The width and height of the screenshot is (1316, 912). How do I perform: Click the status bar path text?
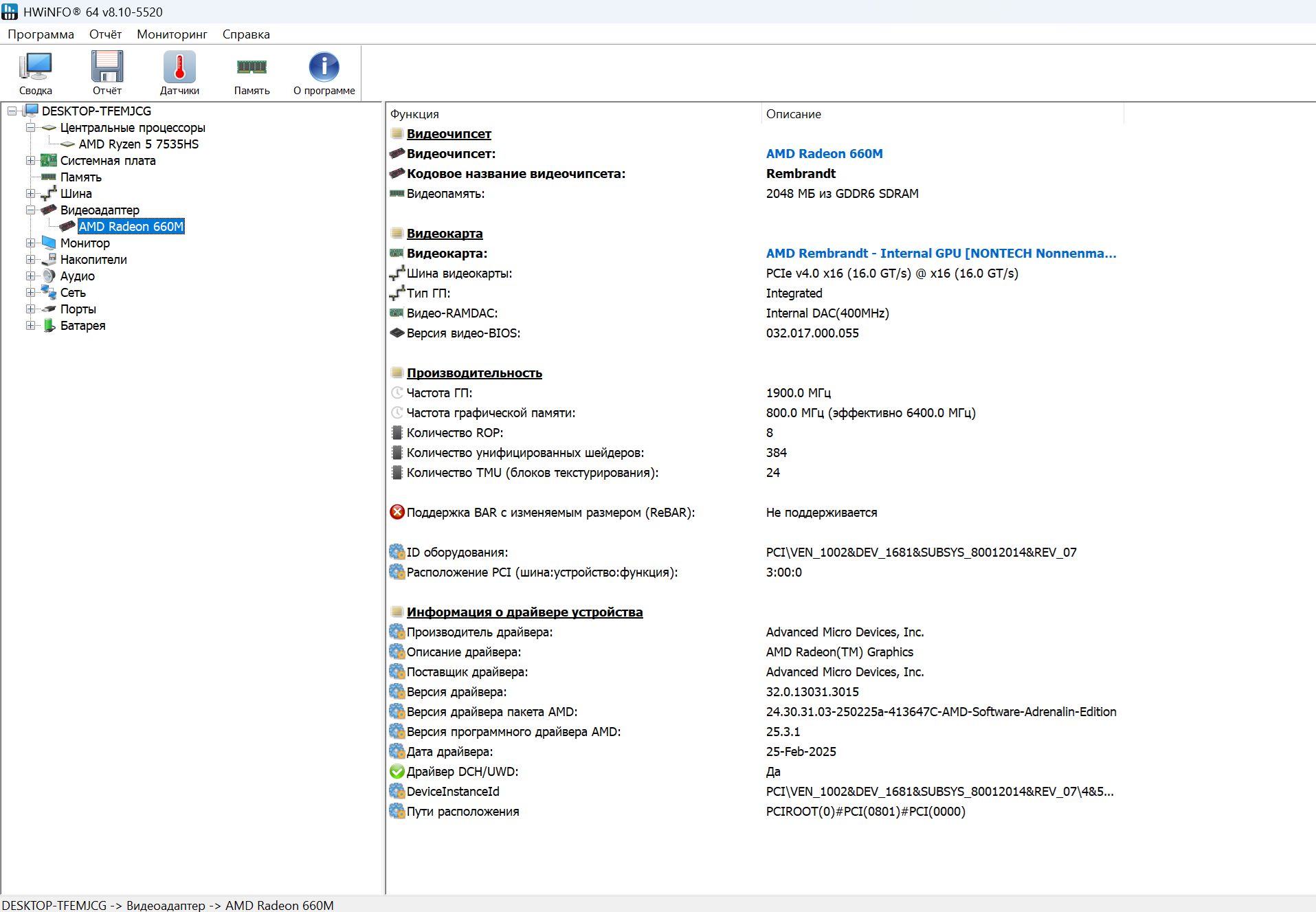tap(168, 905)
